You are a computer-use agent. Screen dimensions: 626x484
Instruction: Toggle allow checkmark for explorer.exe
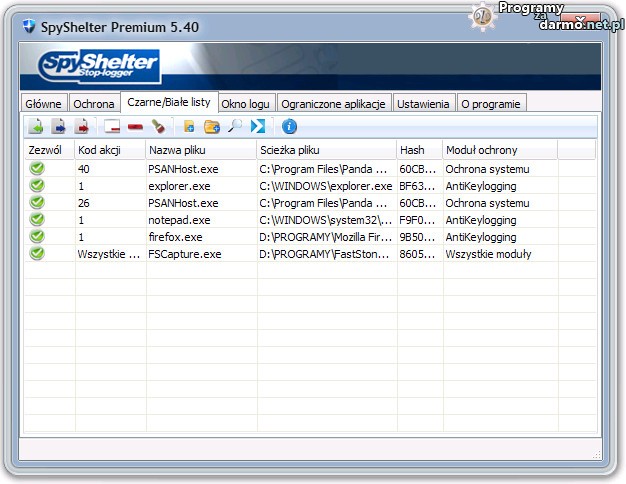click(37, 186)
